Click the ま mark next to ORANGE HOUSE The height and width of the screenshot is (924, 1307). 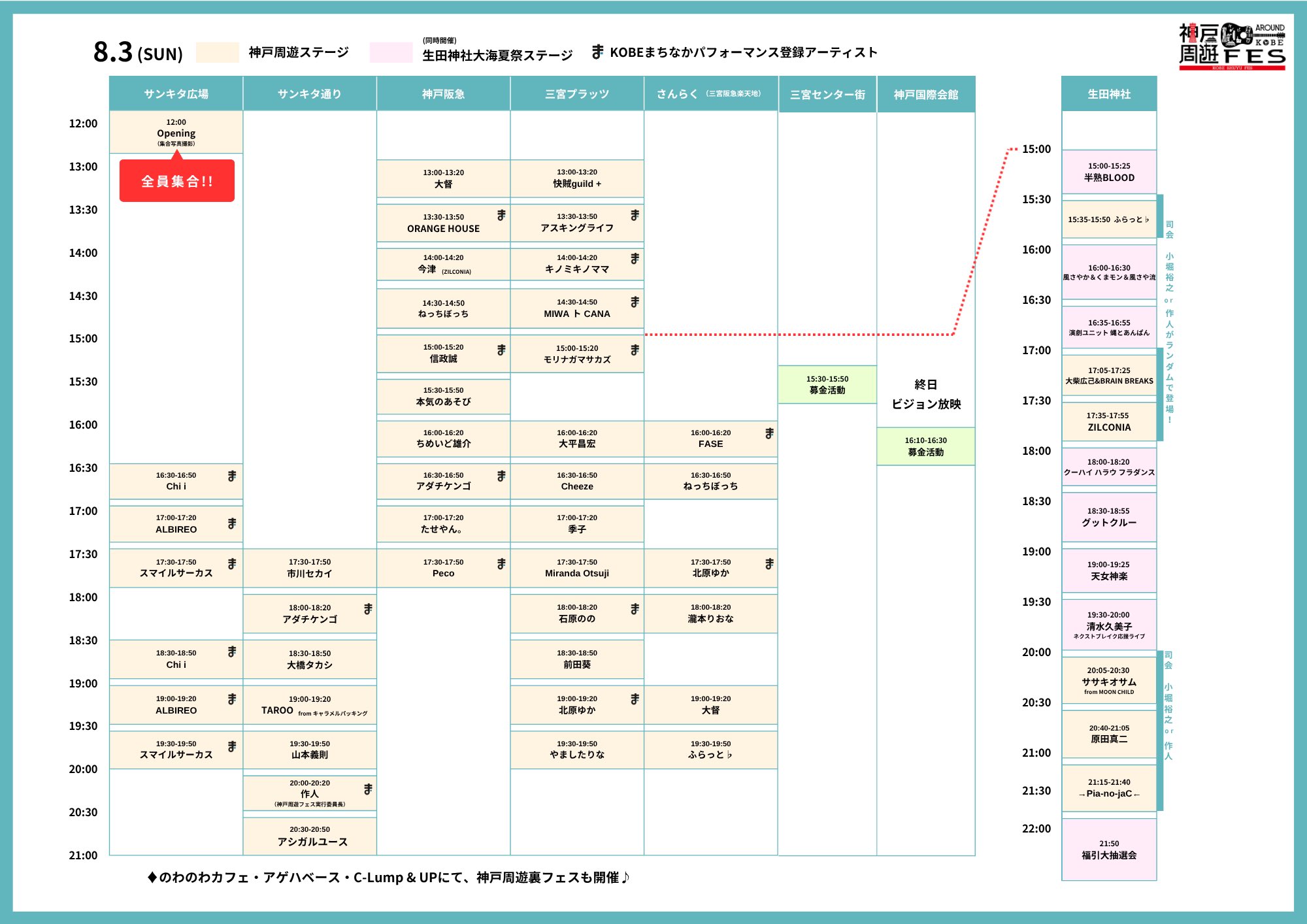[x=501, y=215]
